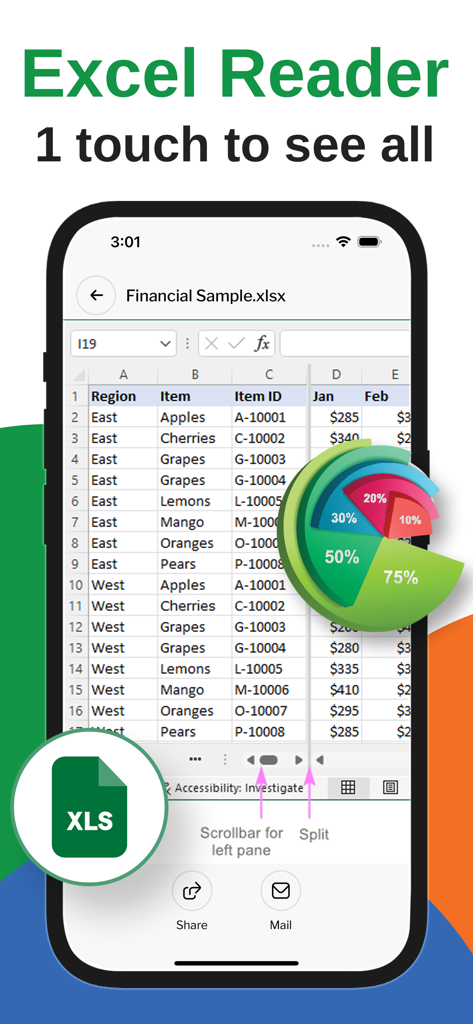The height and width of the screenshot is (1024, 473).
Task: Click the $285 cell in row 2
Action: 336,417
